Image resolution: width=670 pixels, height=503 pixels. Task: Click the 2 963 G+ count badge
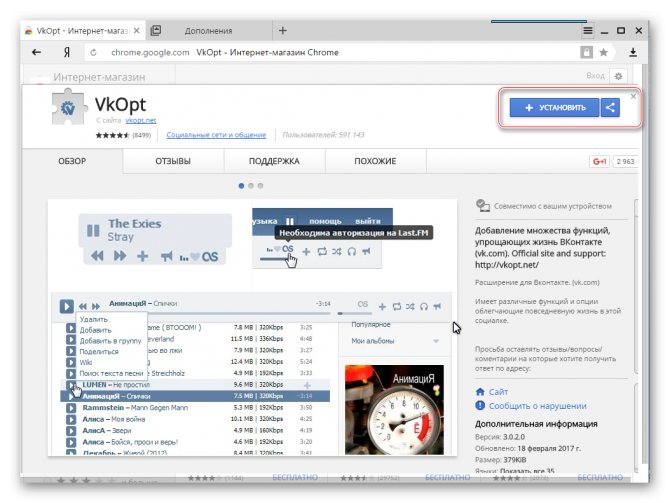click(x=625, y=162)
